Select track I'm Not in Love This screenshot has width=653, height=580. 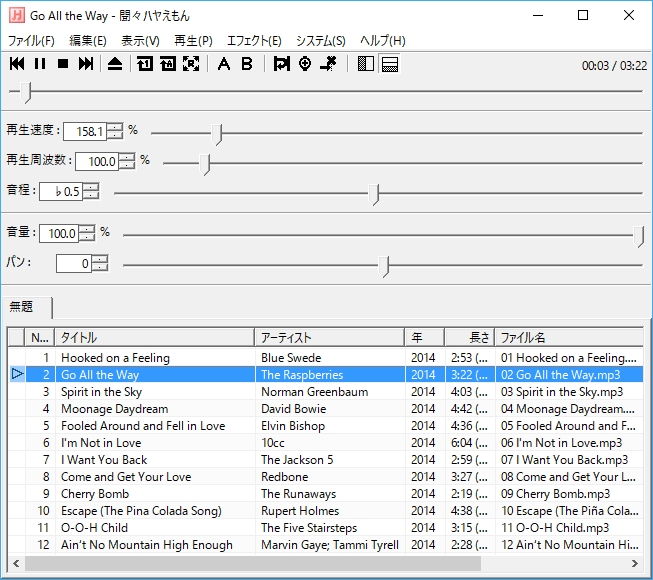click(326, 443)
